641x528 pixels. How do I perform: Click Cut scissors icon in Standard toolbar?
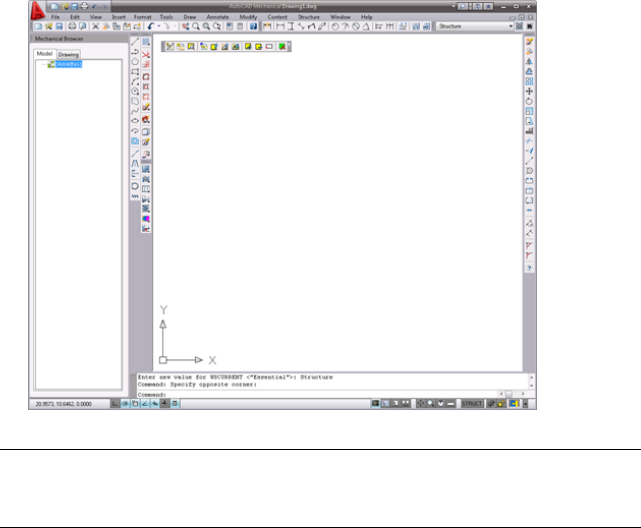click(95, 26)
